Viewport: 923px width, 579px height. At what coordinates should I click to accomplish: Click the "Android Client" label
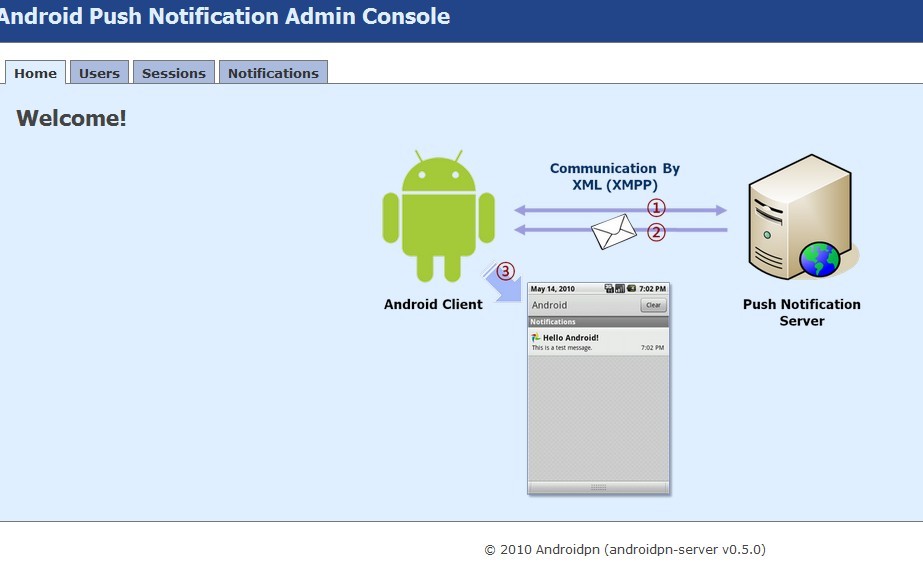point(433,304)
